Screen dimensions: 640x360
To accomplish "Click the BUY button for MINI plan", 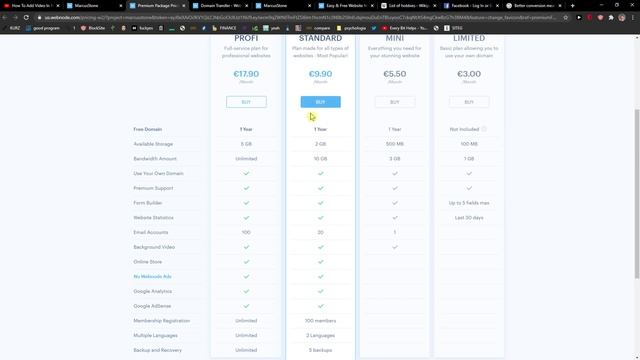I will point(395,102).
